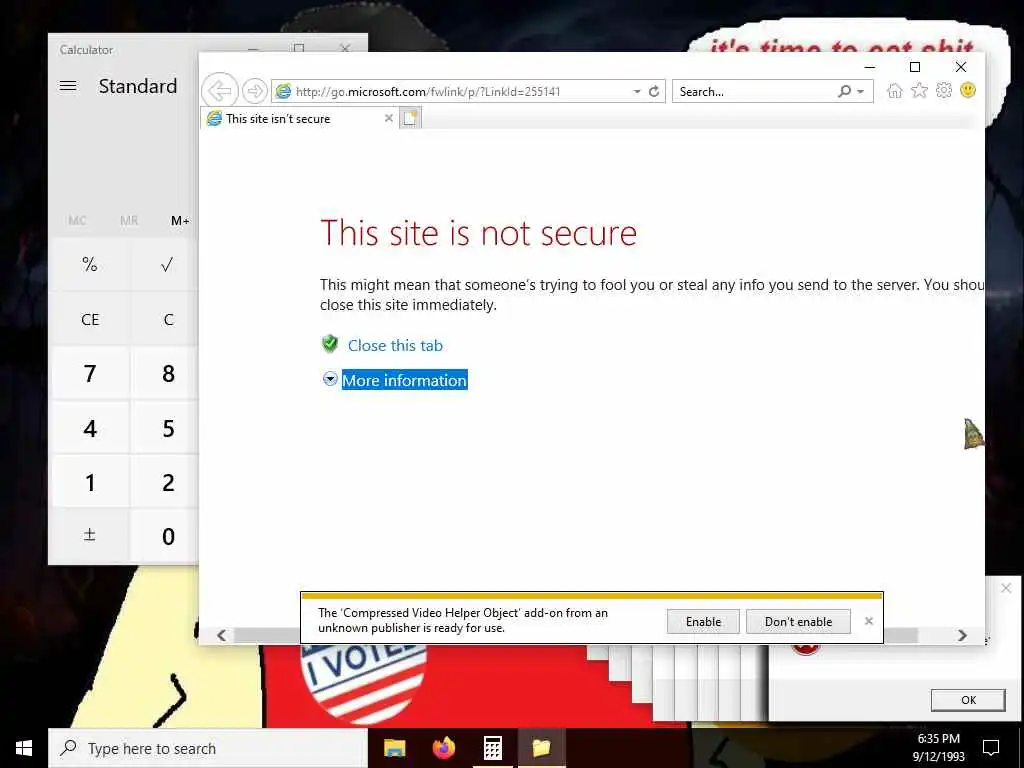Screen dimensions: 1024x768
Task: Click the refresh icon in the address bar
Action: click(x=654, y=91)
